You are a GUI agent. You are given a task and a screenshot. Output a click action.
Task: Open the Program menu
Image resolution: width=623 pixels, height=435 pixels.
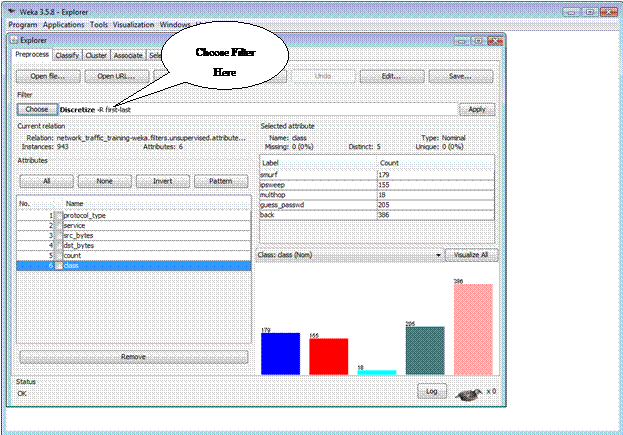[x=23, y=25]
